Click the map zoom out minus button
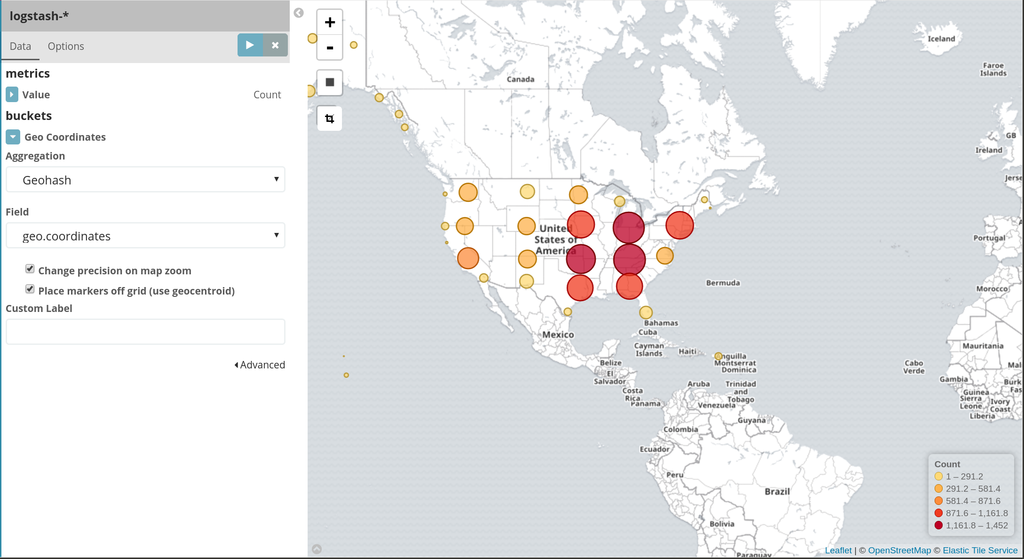1024x559 pixels. [329, 47]
